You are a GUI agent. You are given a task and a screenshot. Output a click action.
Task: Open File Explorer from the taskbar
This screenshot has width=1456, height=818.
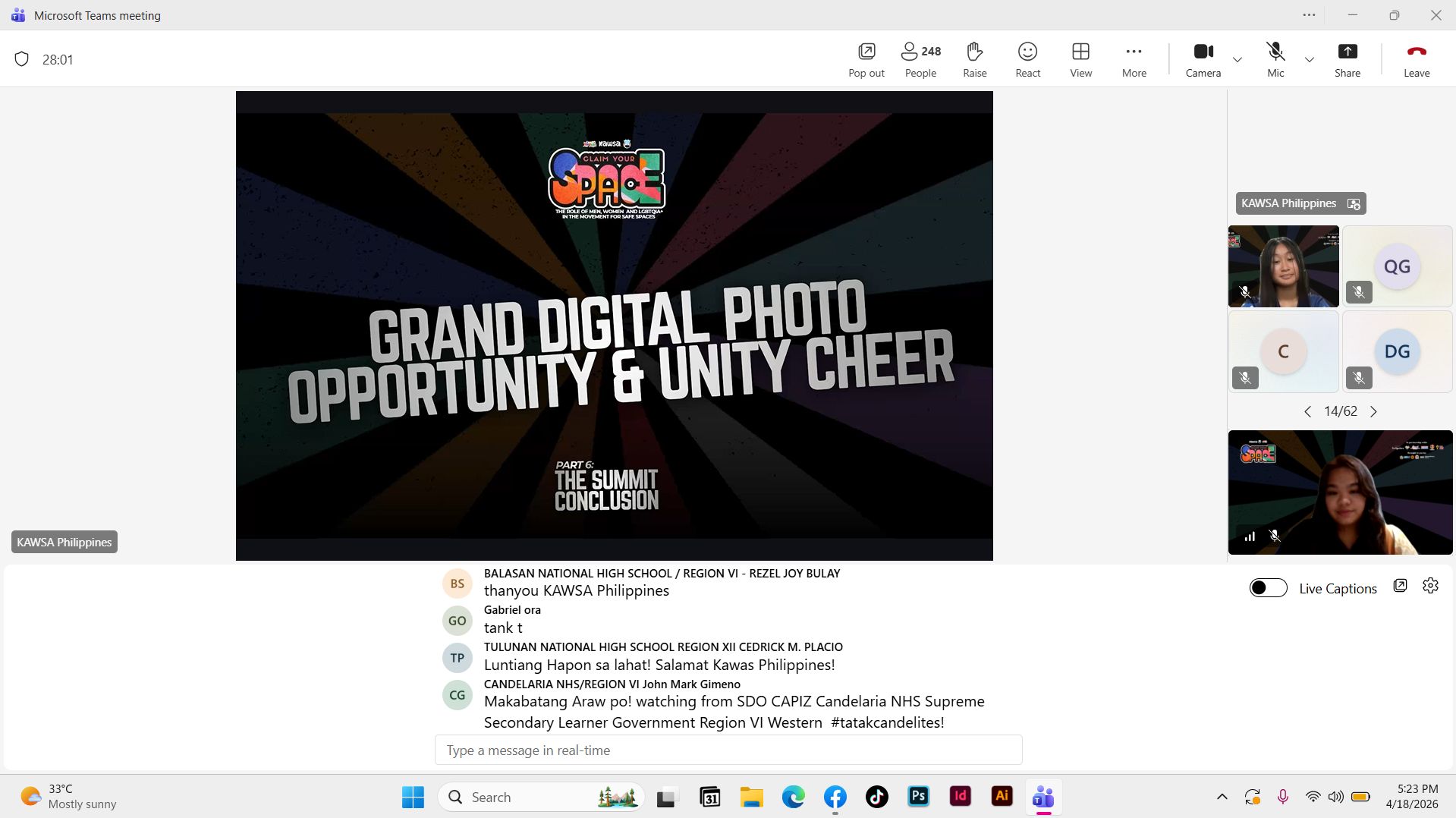(x=751, y=797)
